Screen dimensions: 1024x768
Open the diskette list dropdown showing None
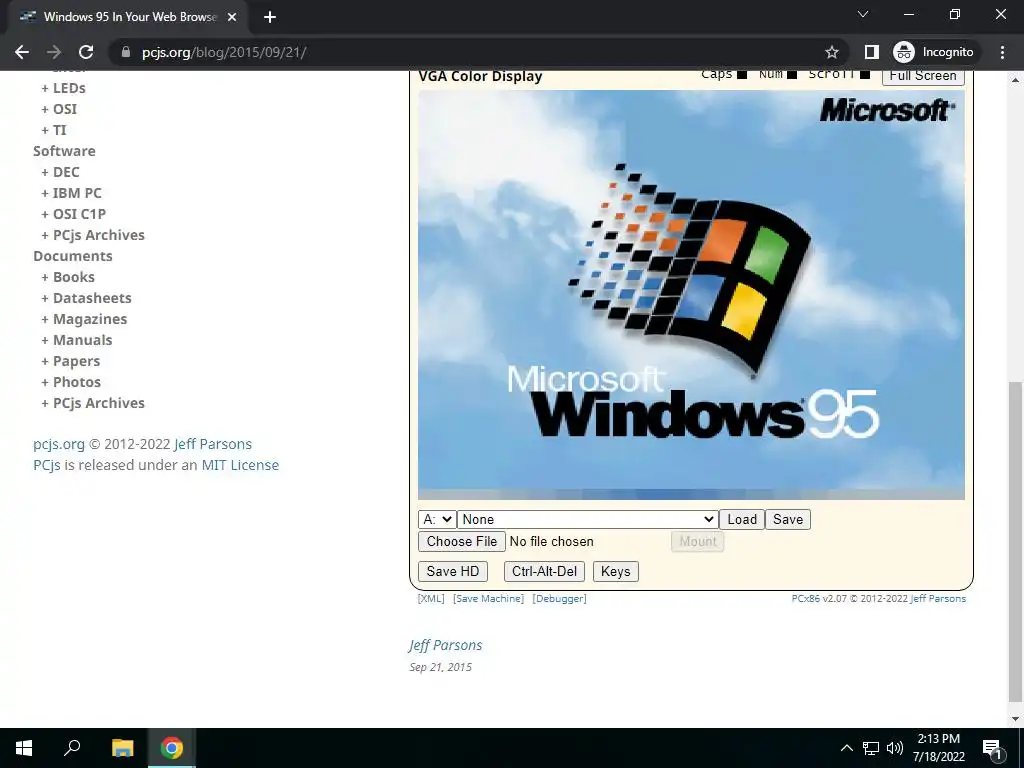pyautogui.click(x=588, y=519)
